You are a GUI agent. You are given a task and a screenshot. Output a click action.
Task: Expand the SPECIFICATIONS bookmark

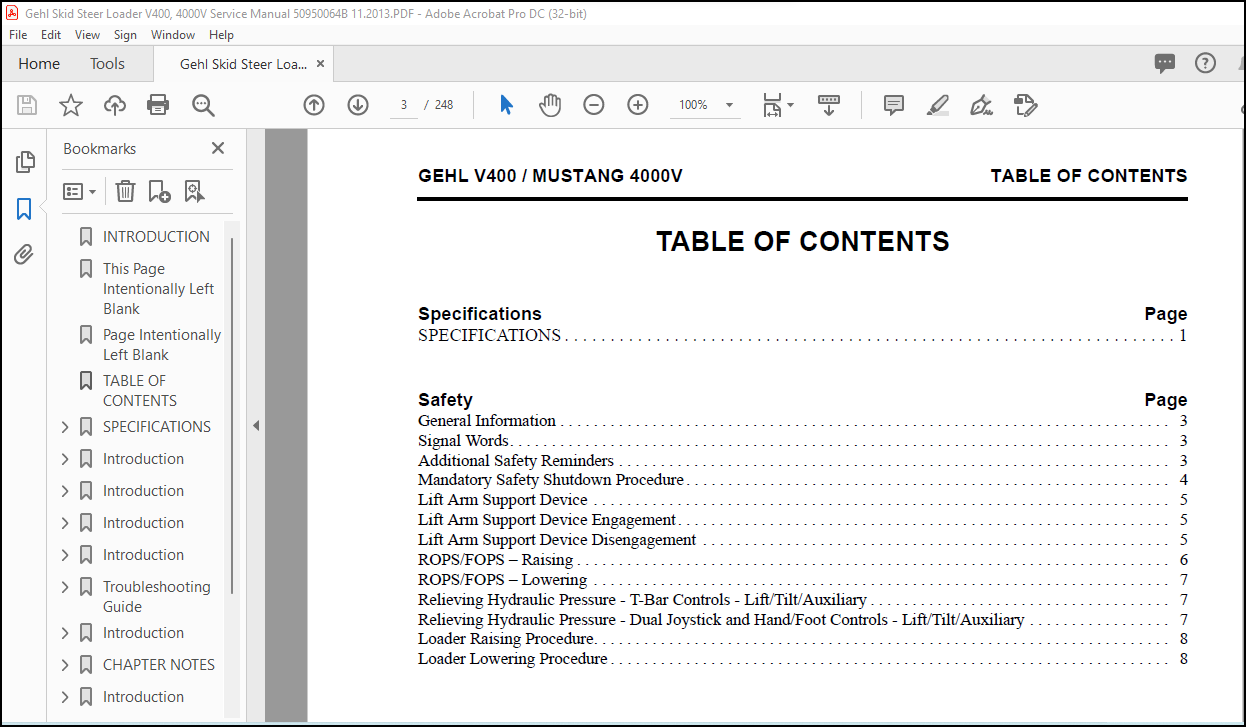[x=65, y=427]
